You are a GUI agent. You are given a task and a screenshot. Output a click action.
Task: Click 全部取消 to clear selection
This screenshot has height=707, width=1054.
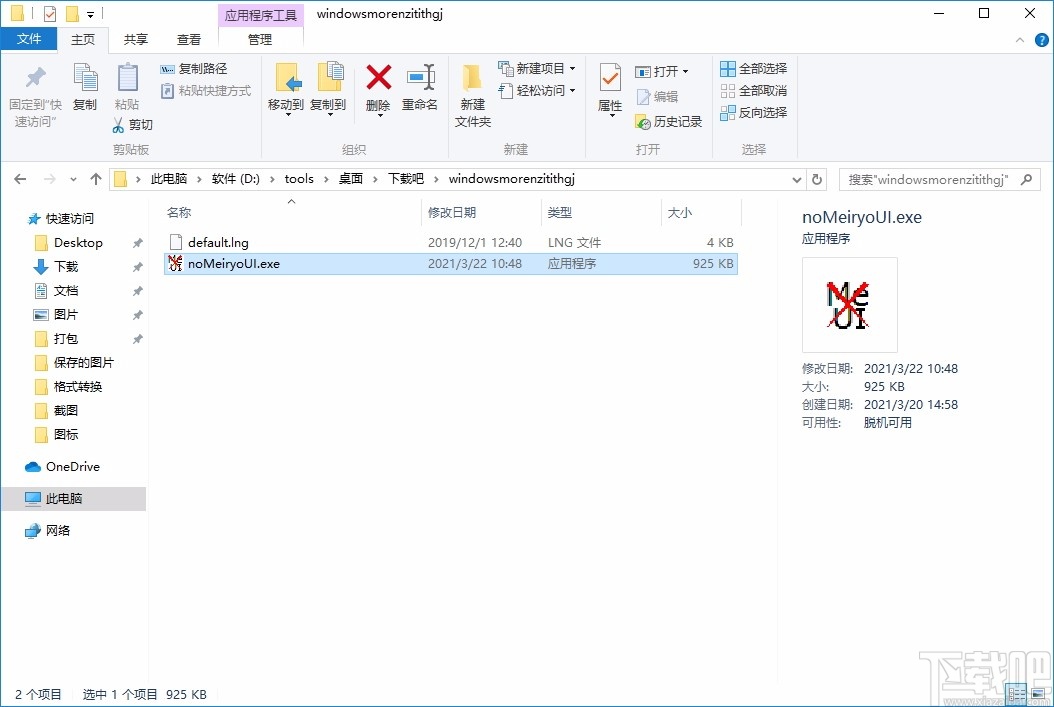coord(753,90)
